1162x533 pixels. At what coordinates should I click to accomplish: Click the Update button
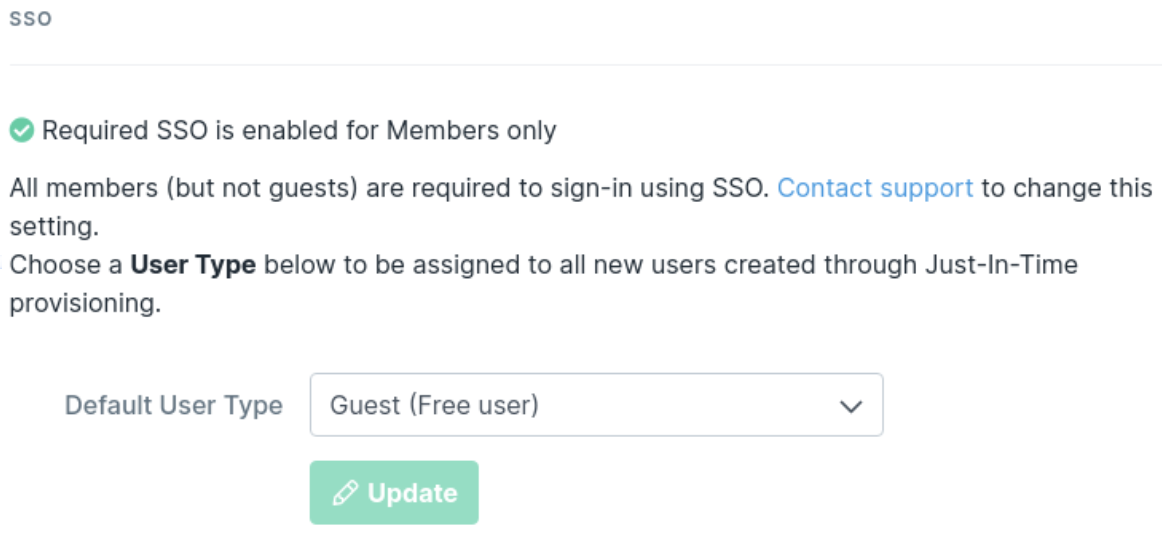click(394, 492)
